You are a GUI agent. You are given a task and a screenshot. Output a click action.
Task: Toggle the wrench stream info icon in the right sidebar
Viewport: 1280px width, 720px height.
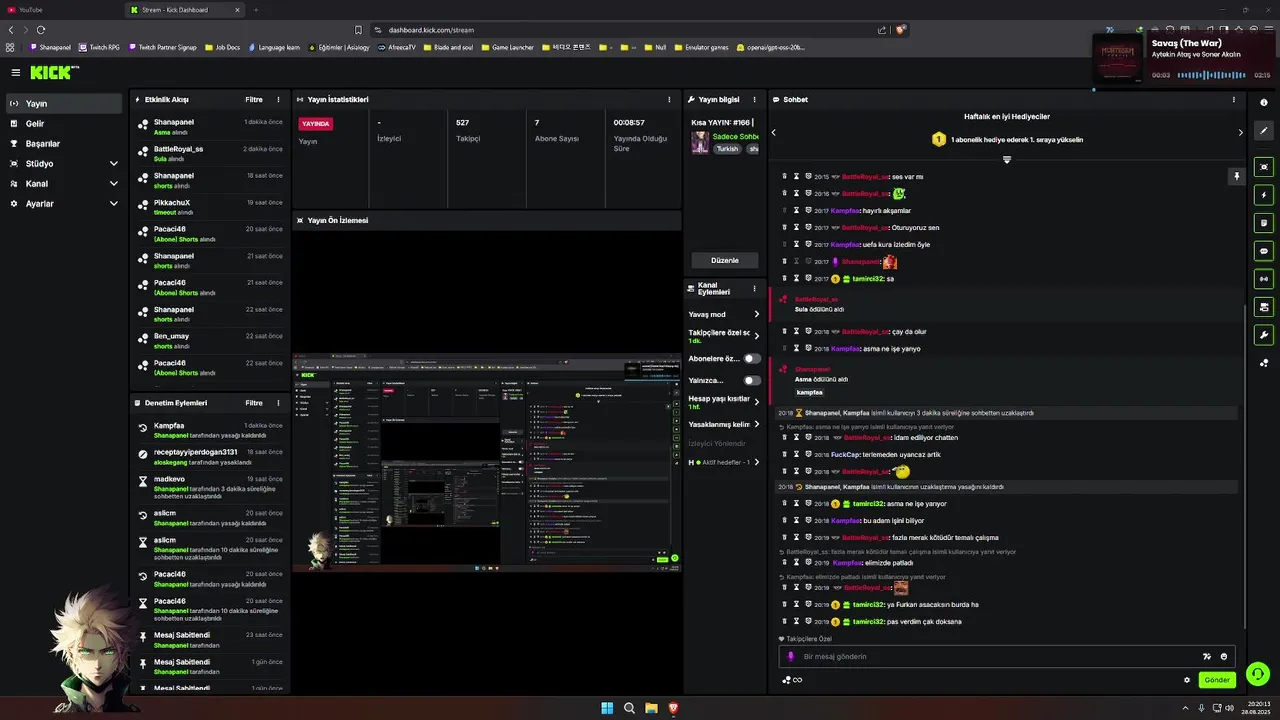coord(1264,335)
